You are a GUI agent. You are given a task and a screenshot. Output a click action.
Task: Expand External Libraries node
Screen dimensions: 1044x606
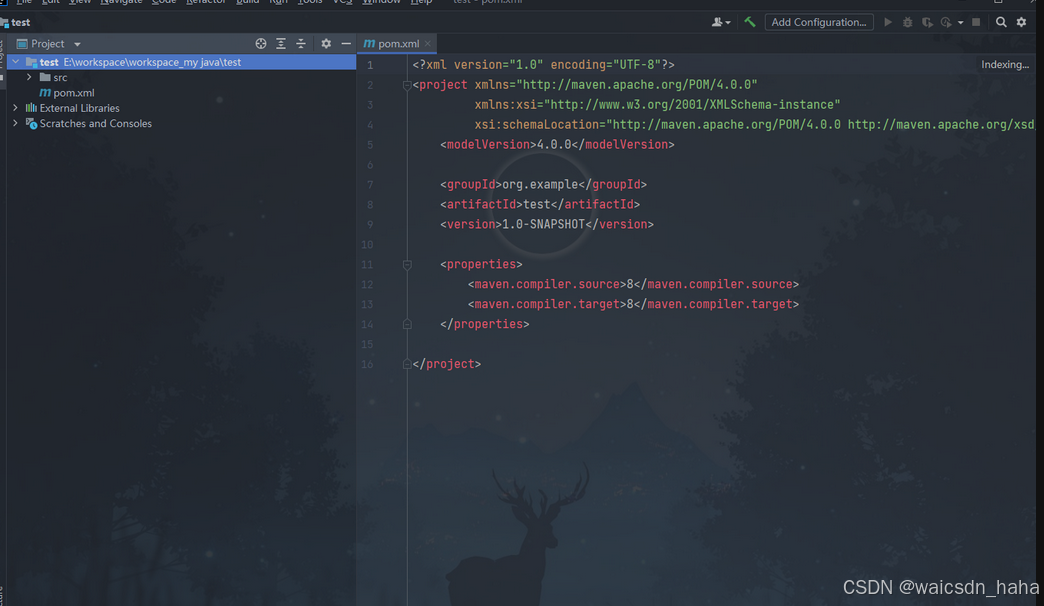click(x=15, y=108)
